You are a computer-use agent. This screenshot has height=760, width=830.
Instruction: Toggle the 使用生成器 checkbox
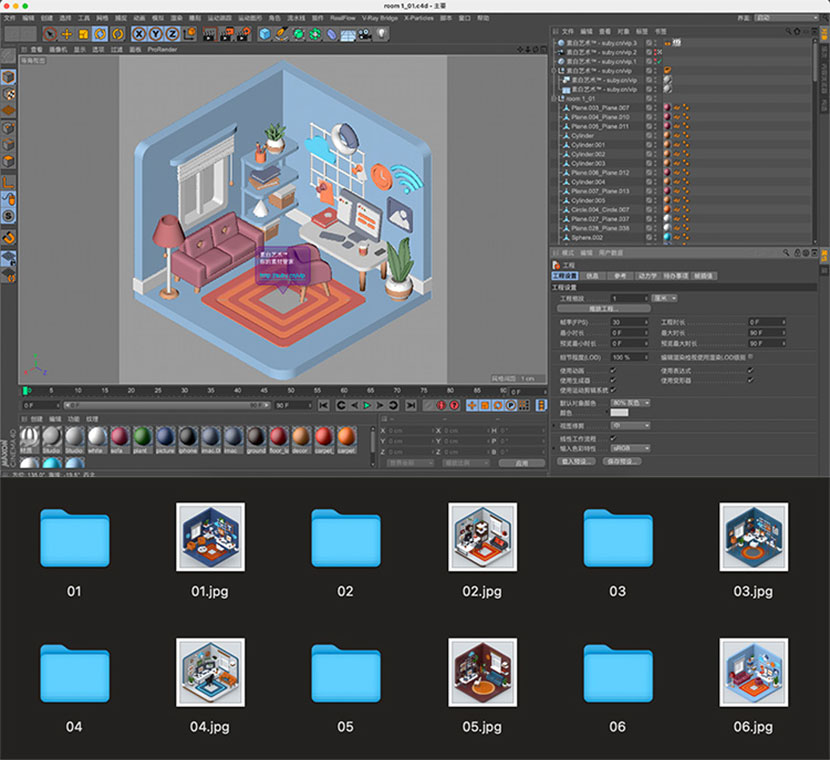(x=613, y=380)
